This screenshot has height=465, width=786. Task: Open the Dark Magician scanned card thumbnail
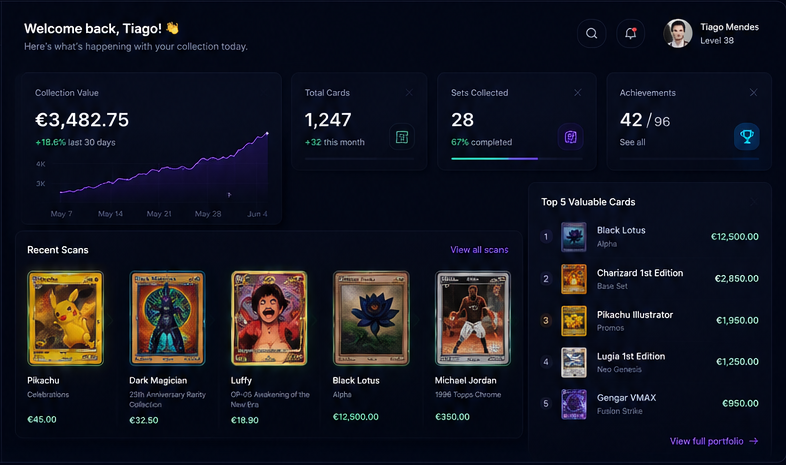[x=167, y=318]
